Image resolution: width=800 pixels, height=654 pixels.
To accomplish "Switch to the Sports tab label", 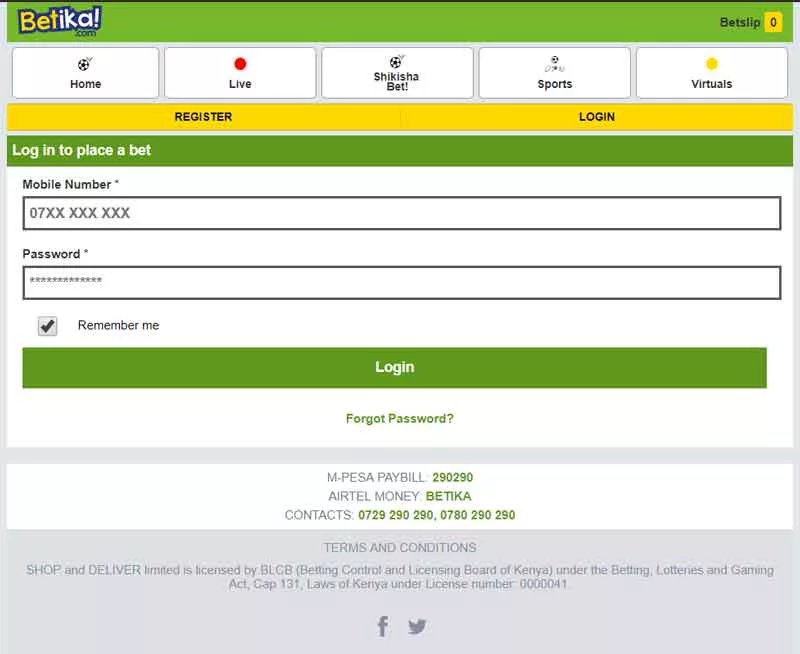I will (555, 84).
